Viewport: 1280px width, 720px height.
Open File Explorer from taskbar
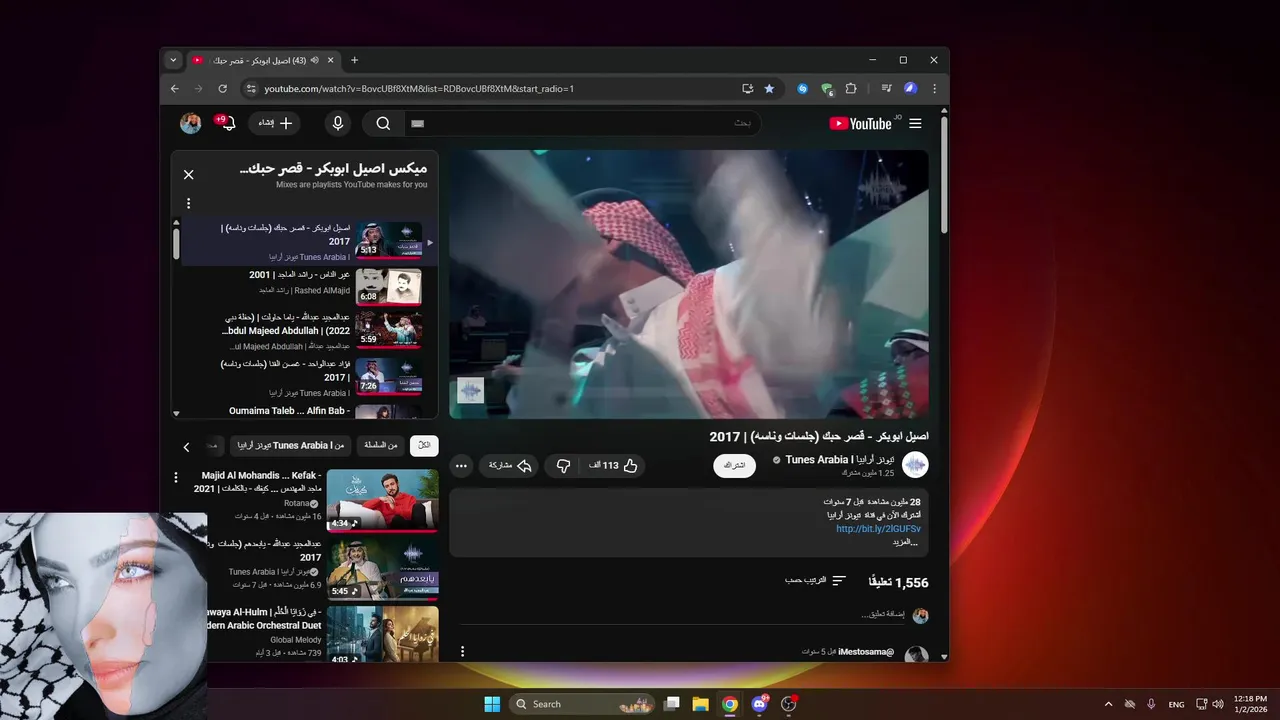(x=701, y=704)
